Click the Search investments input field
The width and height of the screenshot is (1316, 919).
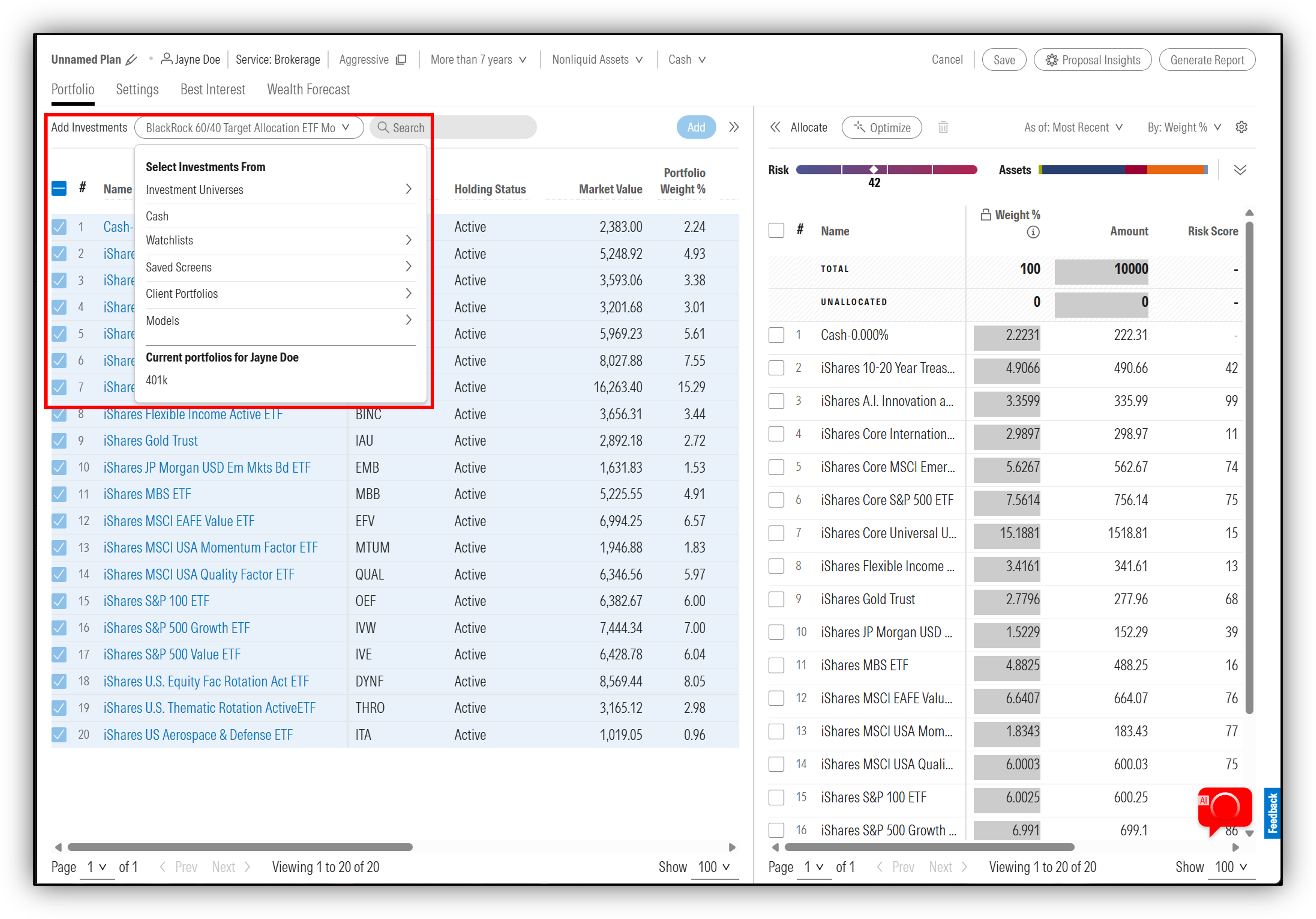click(x=453, y=127)
